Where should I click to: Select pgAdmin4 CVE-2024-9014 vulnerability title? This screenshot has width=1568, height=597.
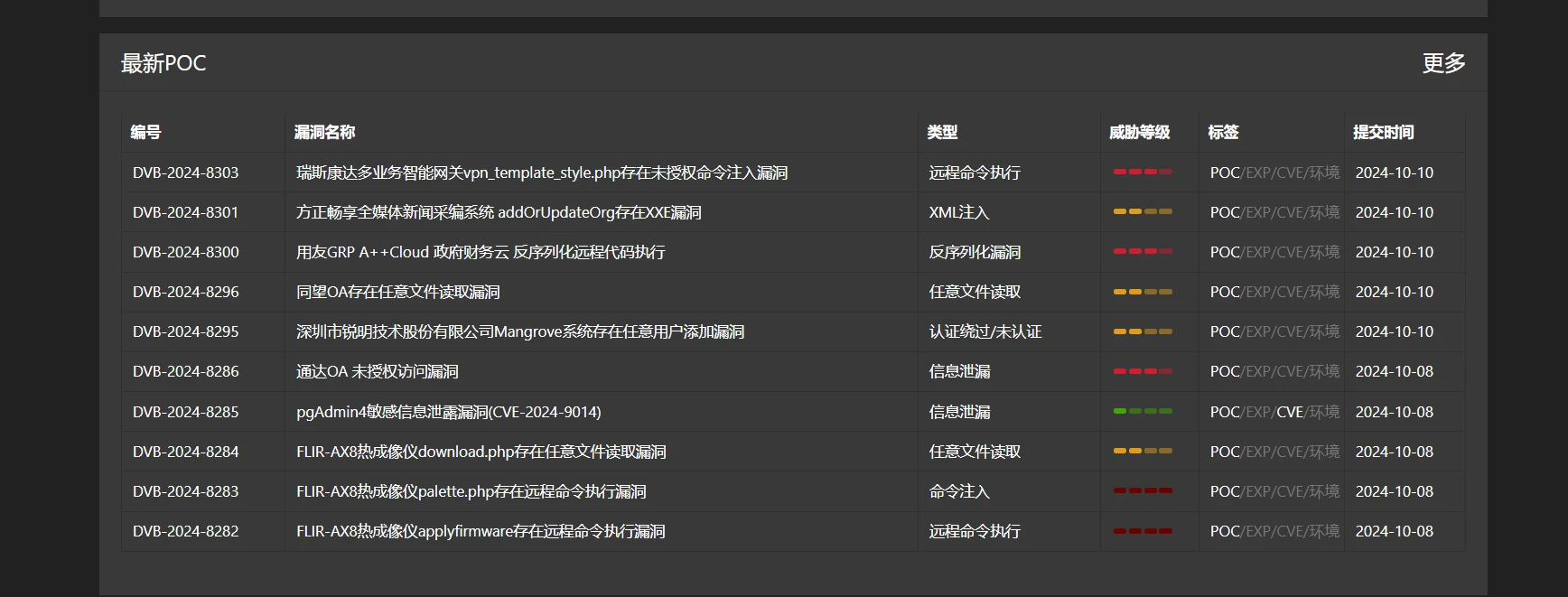tap(448, 412)
